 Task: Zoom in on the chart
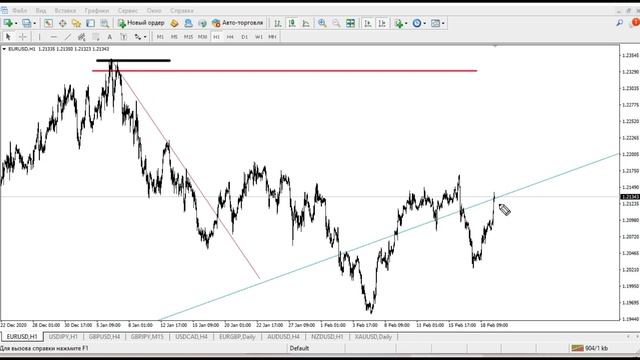point(322,23)
